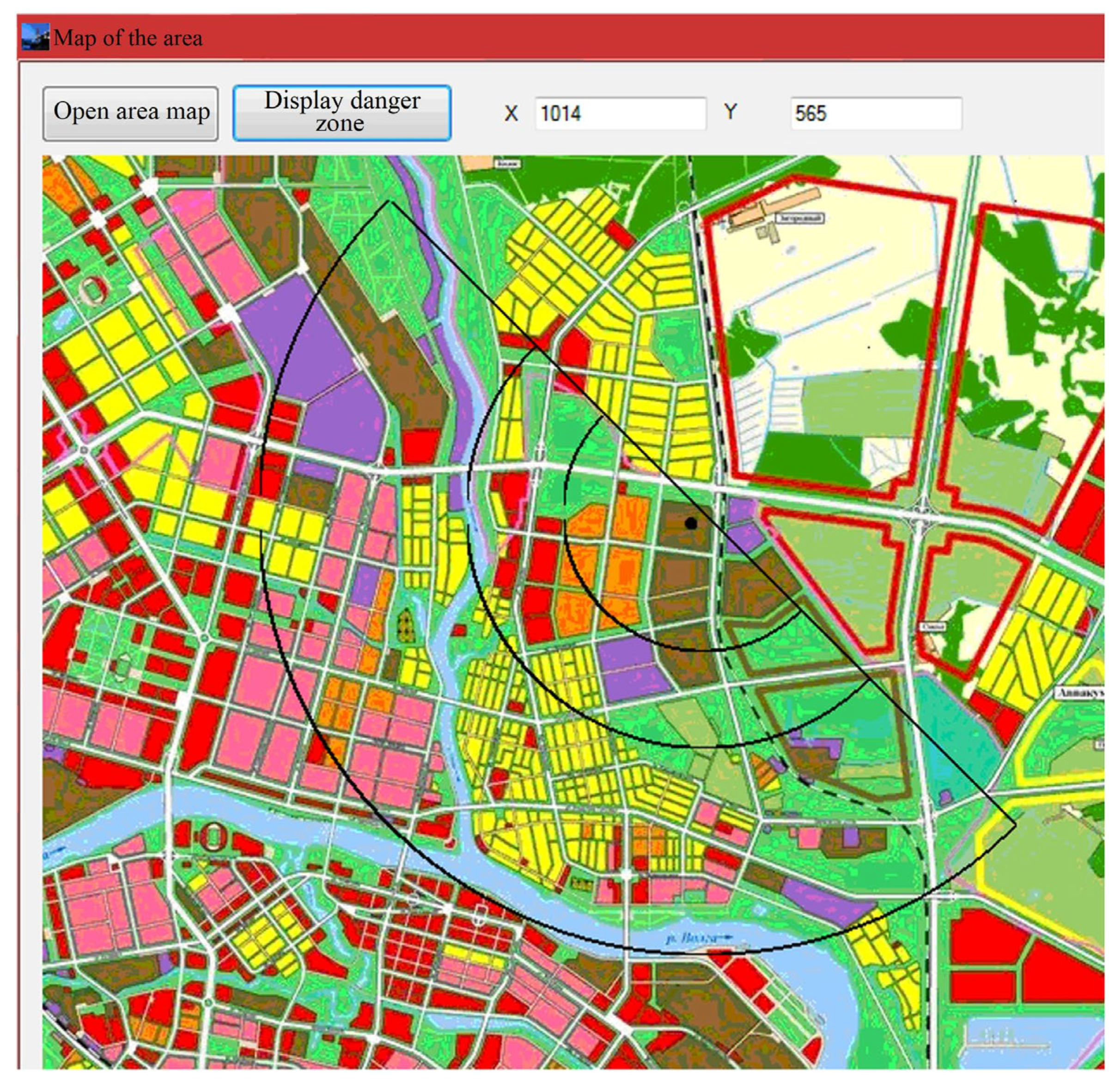
Task: Click the bottom-right corner of danger sector
Action: [x=1015, y=825]
